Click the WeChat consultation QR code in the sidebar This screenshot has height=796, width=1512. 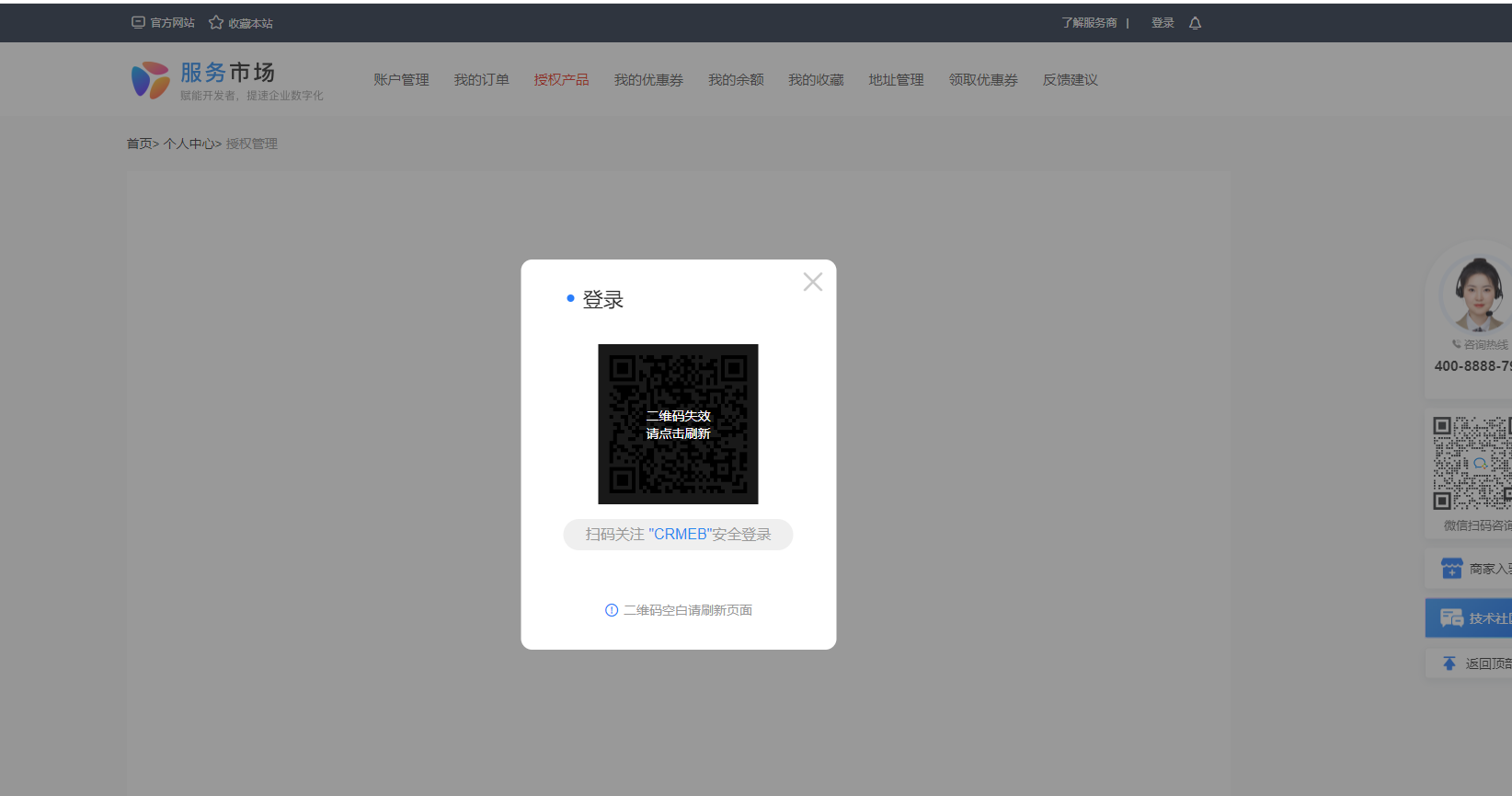[1472, 463]
